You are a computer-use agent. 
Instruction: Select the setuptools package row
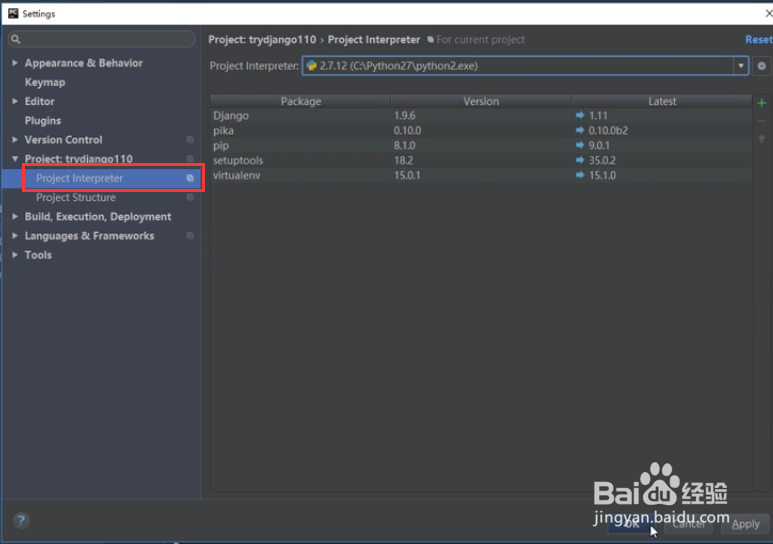(481, 160)
